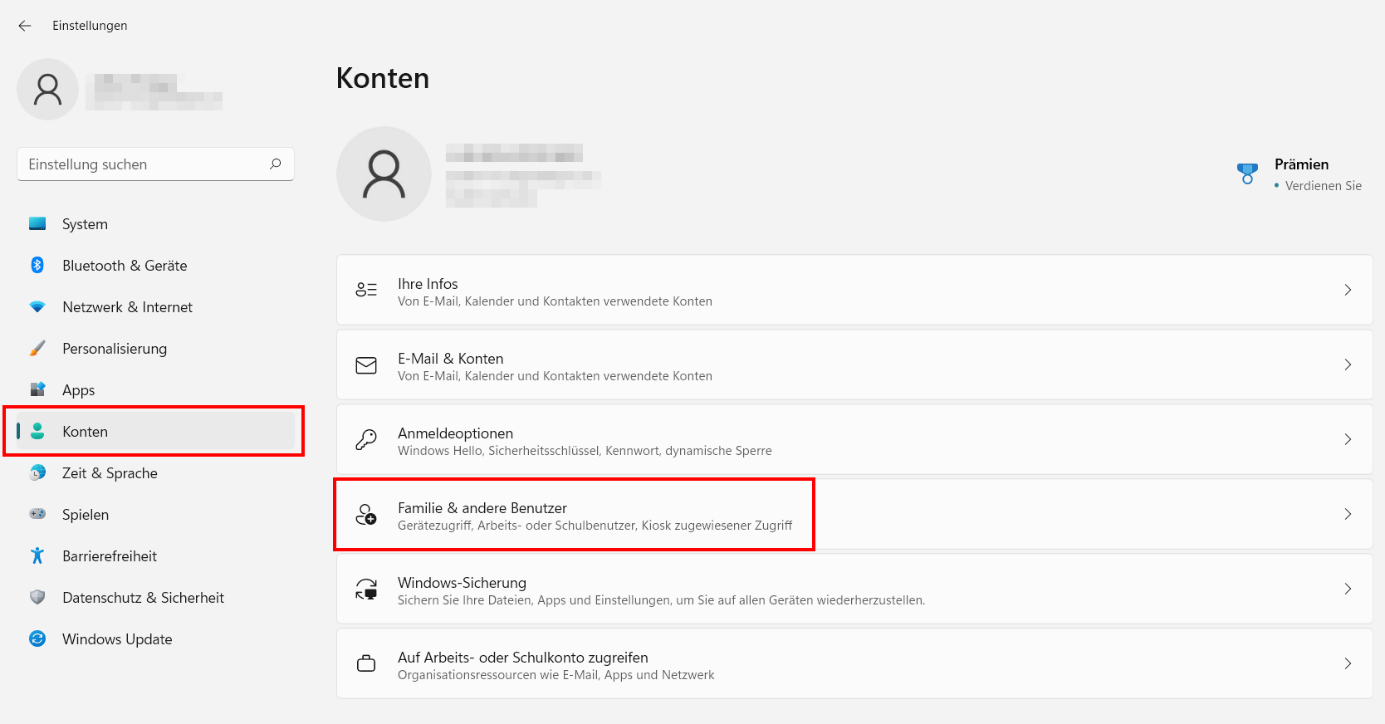Click the Bluetooth icon in sidebar

pyautogui.click(x=38, y=265)
